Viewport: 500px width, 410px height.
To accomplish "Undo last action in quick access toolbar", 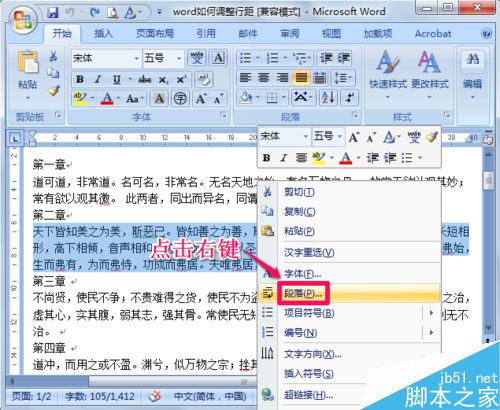I will click(x=70, y=13).
